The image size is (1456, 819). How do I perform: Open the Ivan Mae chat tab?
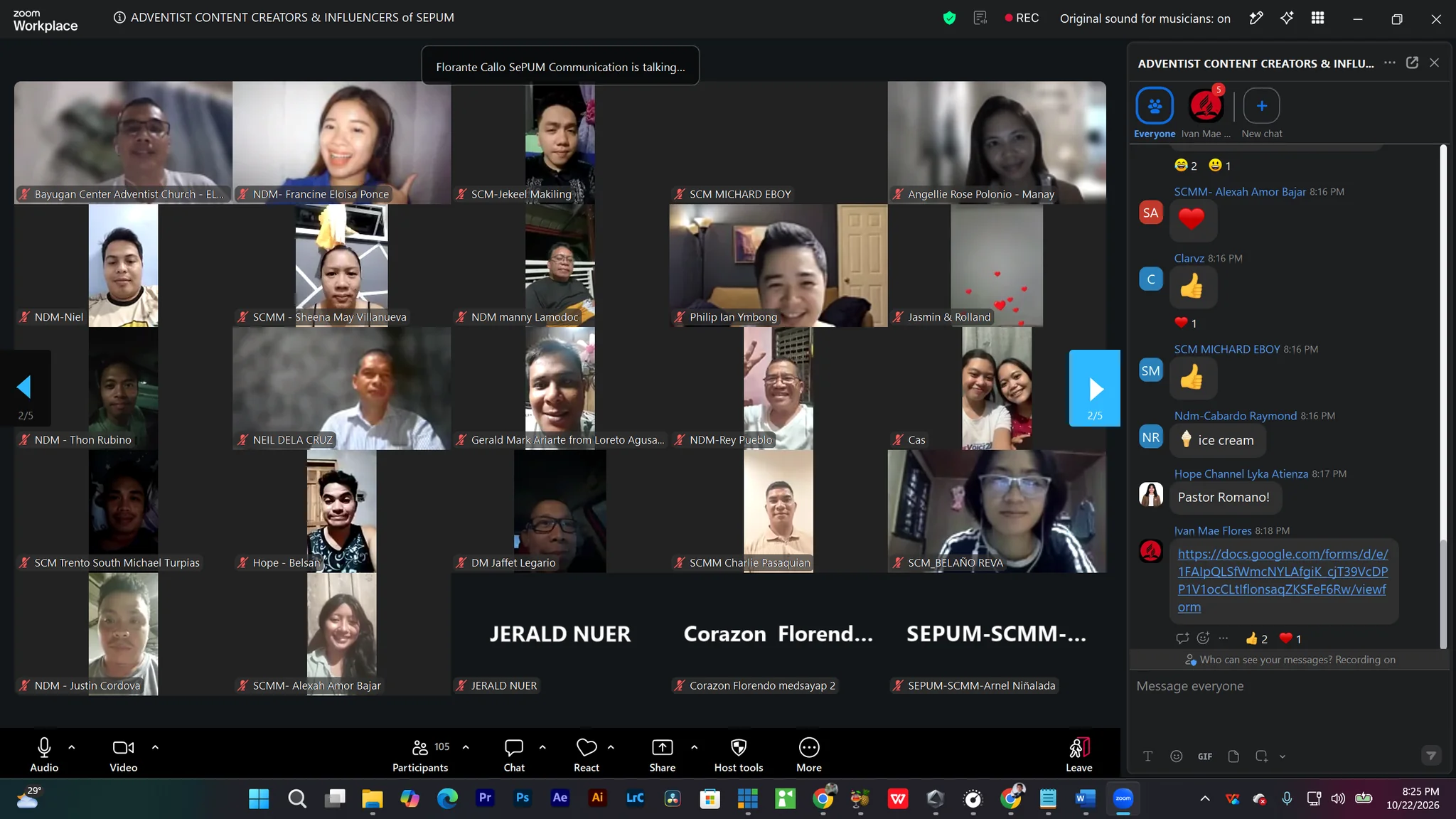(x=1206, y=113)
